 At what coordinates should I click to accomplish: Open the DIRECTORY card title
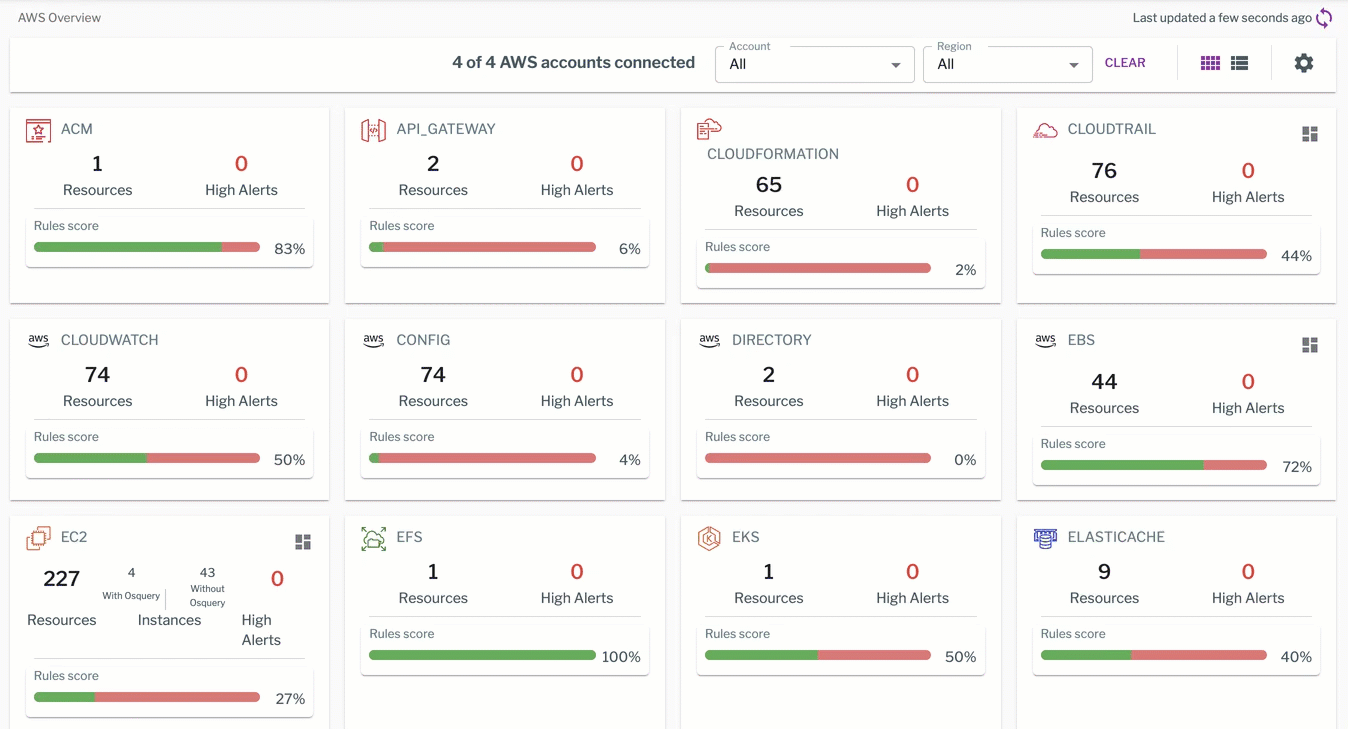771,340
